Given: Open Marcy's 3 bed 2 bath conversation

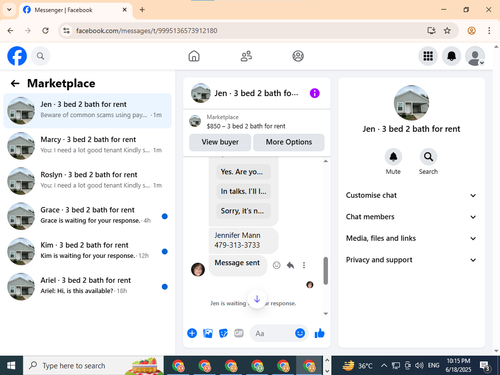Looking at the screenshot, I should coord(87,146).
